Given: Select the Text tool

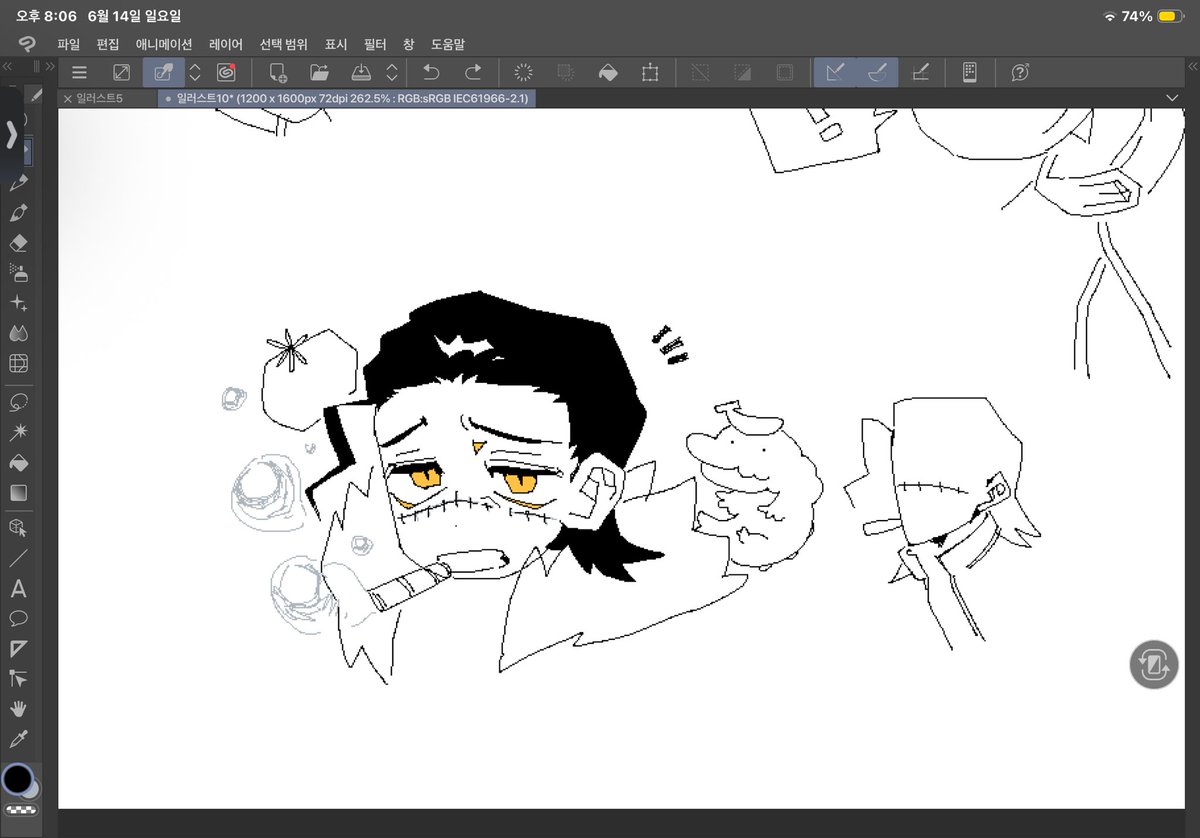Looking at the screenshot, I should (x=18, y=589).
